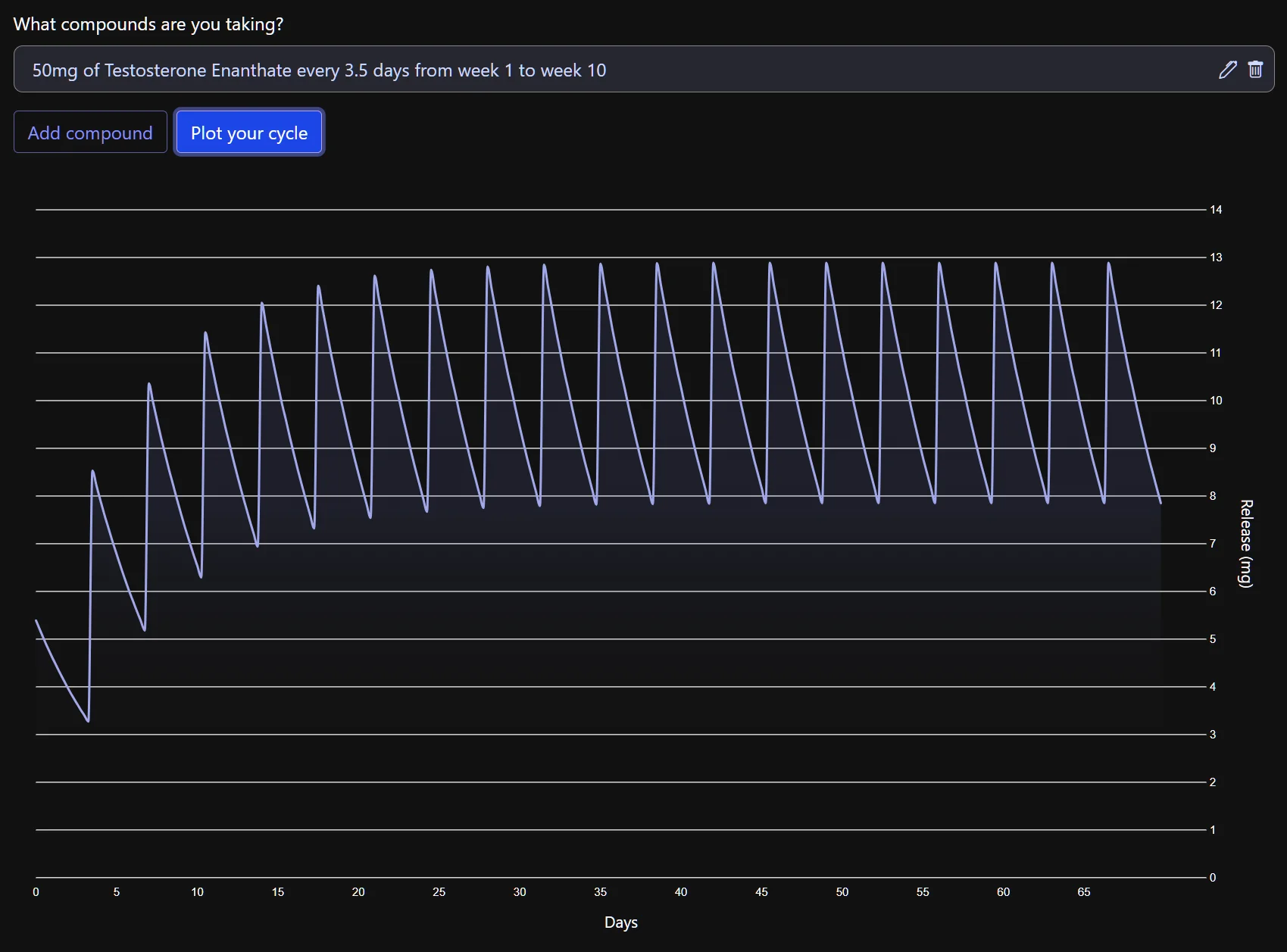
Task: Click the y-axis label 8
Action: point(1213,496)
